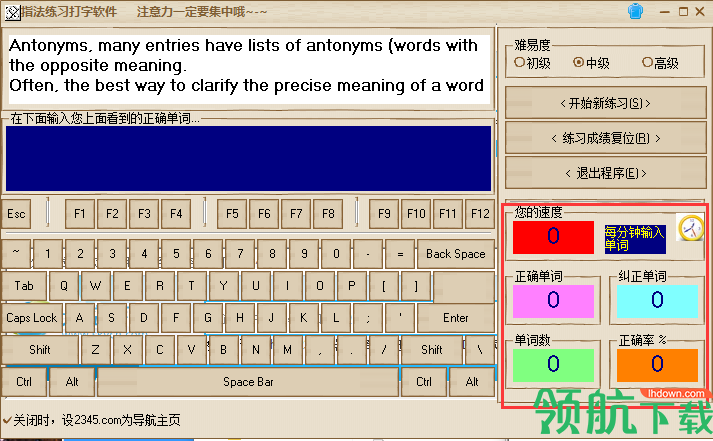Click the right Shift key
This screenshot has width=713, height=441.
point(432,350)
